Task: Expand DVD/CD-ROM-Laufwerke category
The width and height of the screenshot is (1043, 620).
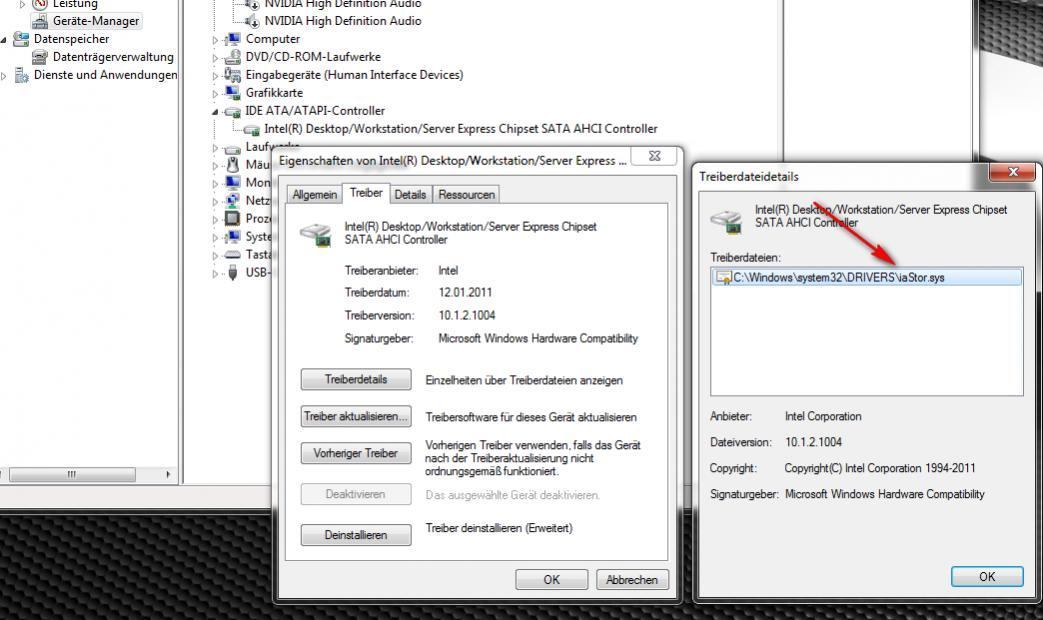Action: pos(215,59)
